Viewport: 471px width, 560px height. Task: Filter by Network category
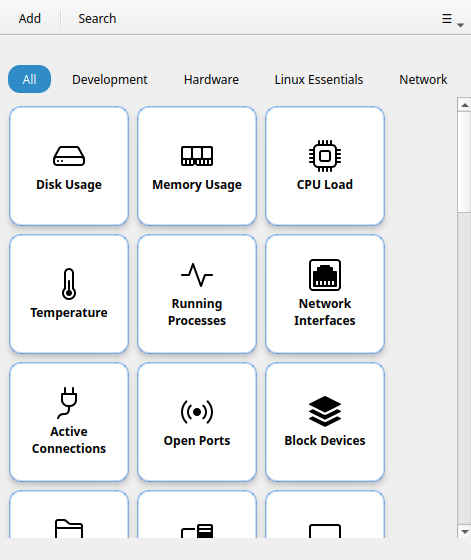pos(423,79)
